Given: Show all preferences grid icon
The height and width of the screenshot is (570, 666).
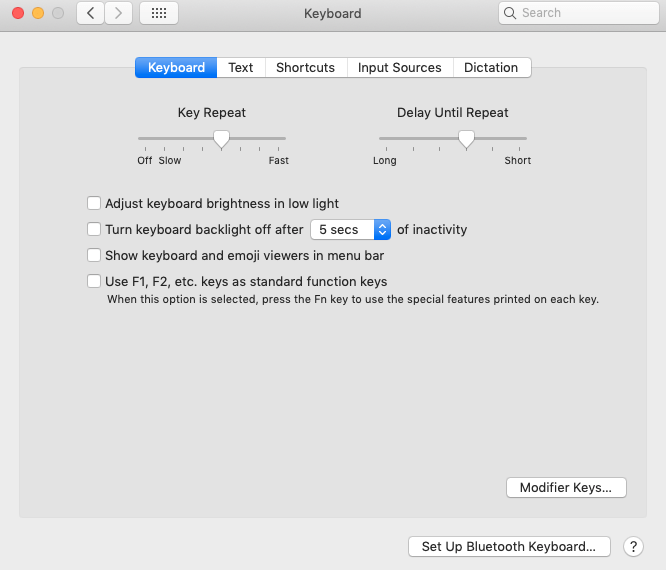Looking at the screenshot, I should pos(159,13).
